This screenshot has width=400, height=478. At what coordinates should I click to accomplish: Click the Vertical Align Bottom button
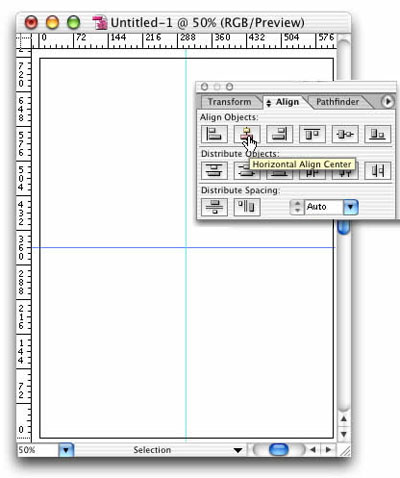tap(378, 134)
